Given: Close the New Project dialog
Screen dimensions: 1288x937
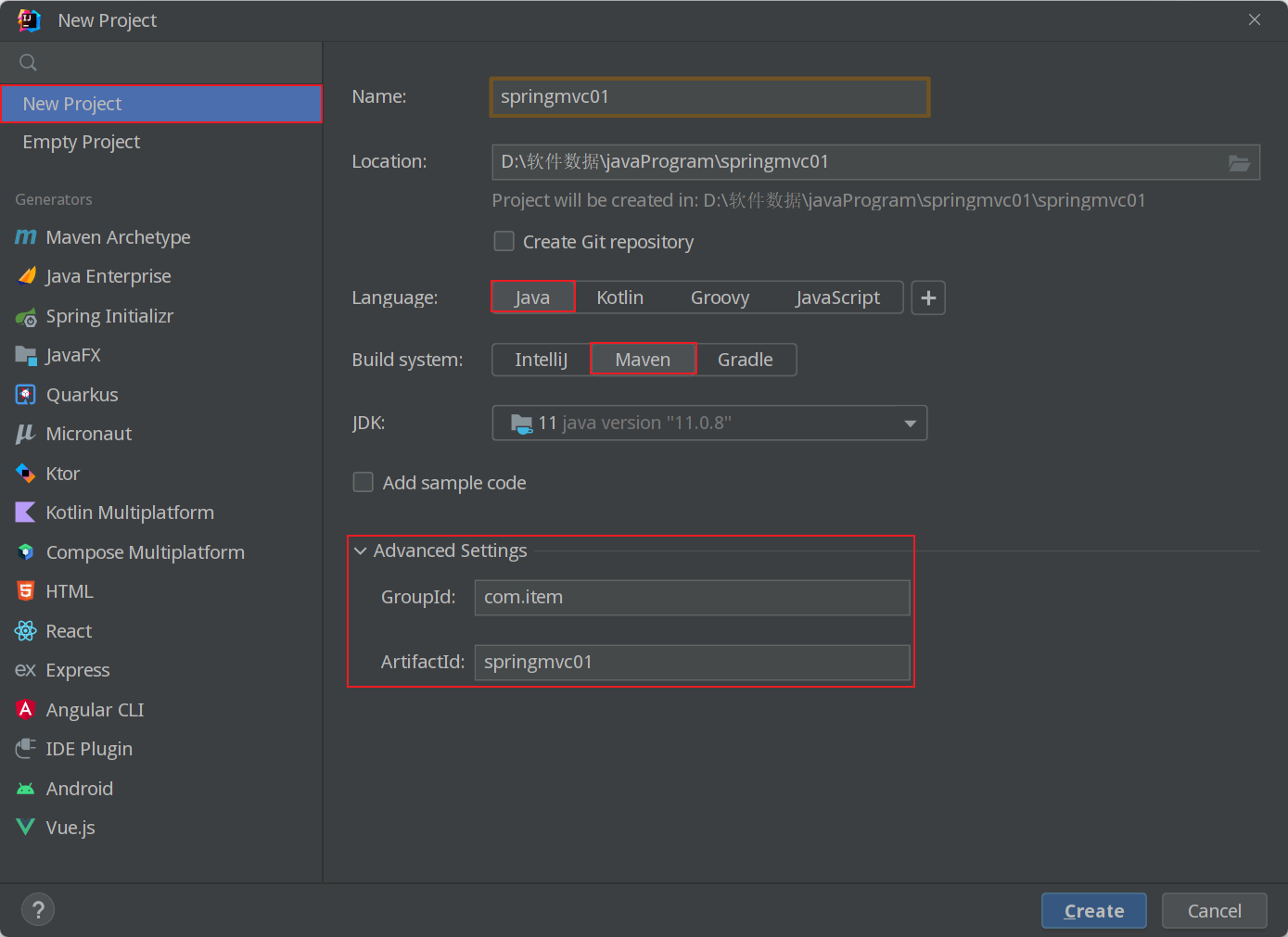Looking at the screenshot, I should [1254, 19].
